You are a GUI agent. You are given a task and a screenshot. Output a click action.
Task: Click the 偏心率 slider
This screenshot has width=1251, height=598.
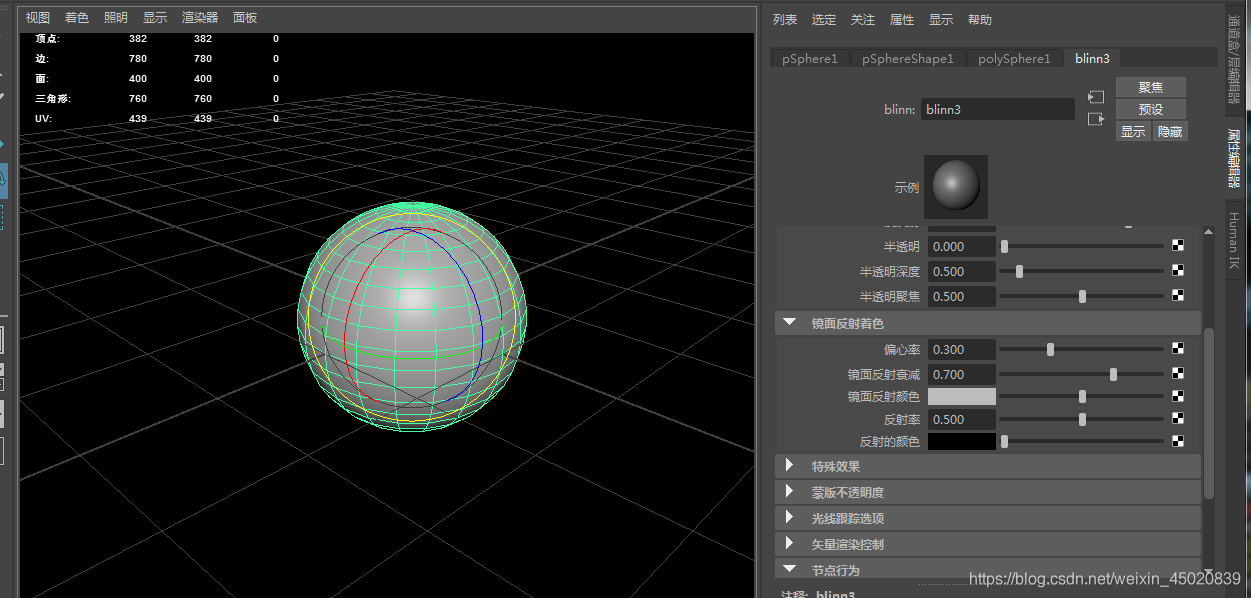(1082, 349)
